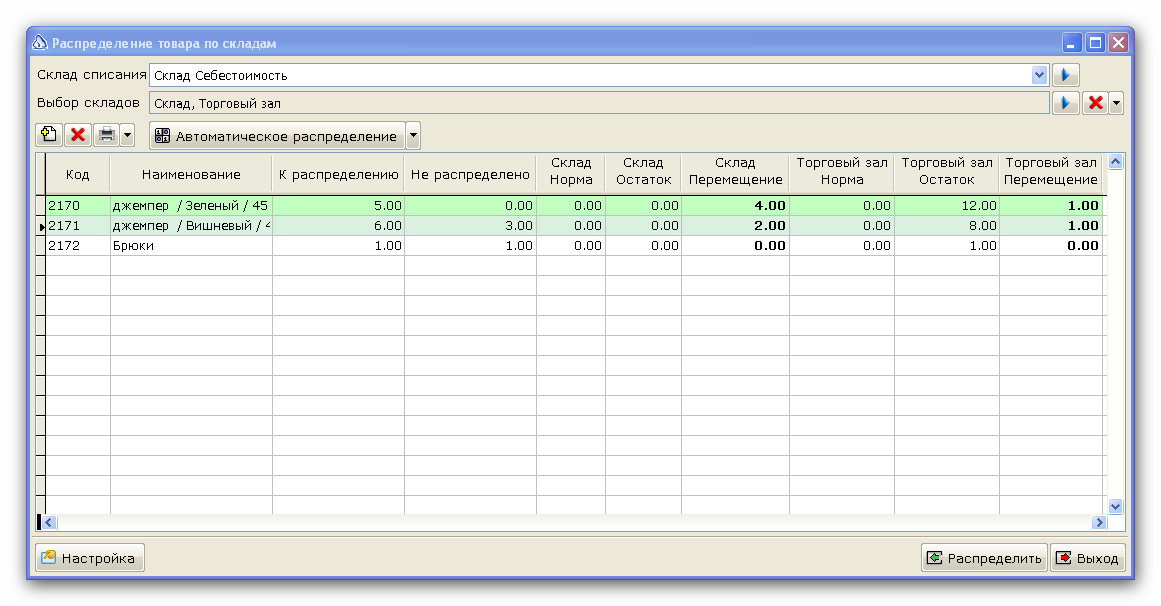This screenshot has width=1161, height=606.
Task: Open Настройка settings button
Action: [90, 558]
